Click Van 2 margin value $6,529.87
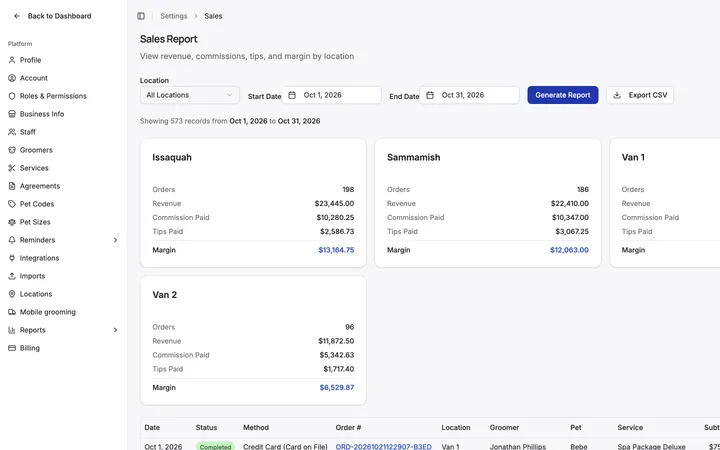 [337, 388]
